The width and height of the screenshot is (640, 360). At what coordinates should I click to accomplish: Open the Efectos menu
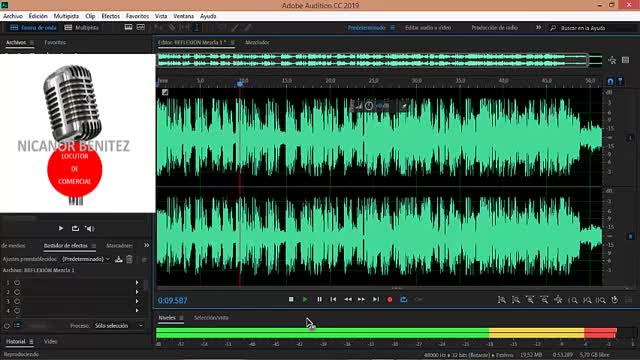click(111, 16)
